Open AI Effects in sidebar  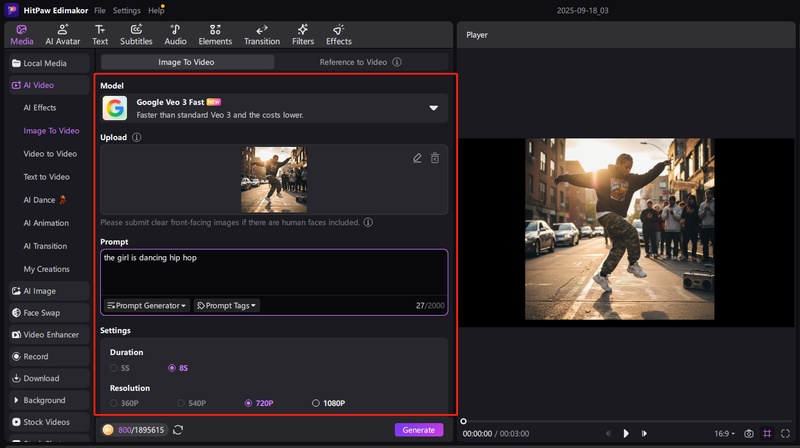pos(40,108)
